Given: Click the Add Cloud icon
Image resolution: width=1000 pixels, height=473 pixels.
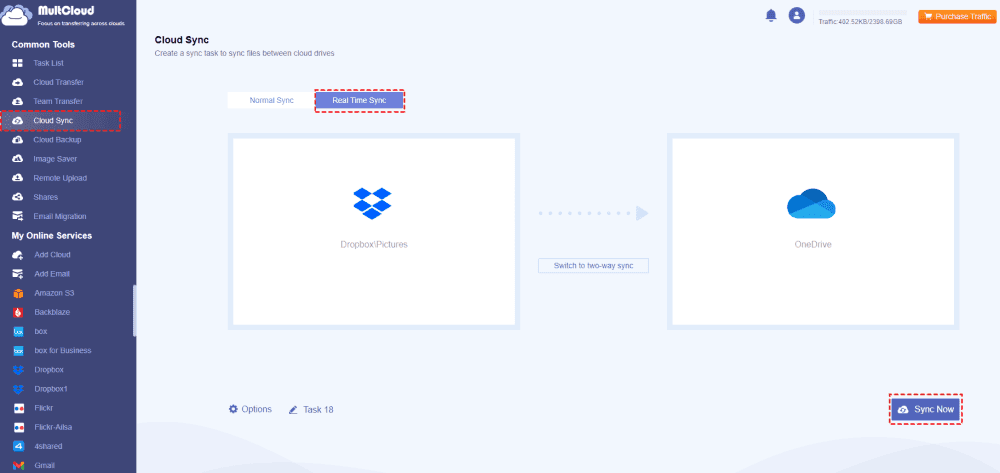Looking at the screenshot, I should 18,254.
